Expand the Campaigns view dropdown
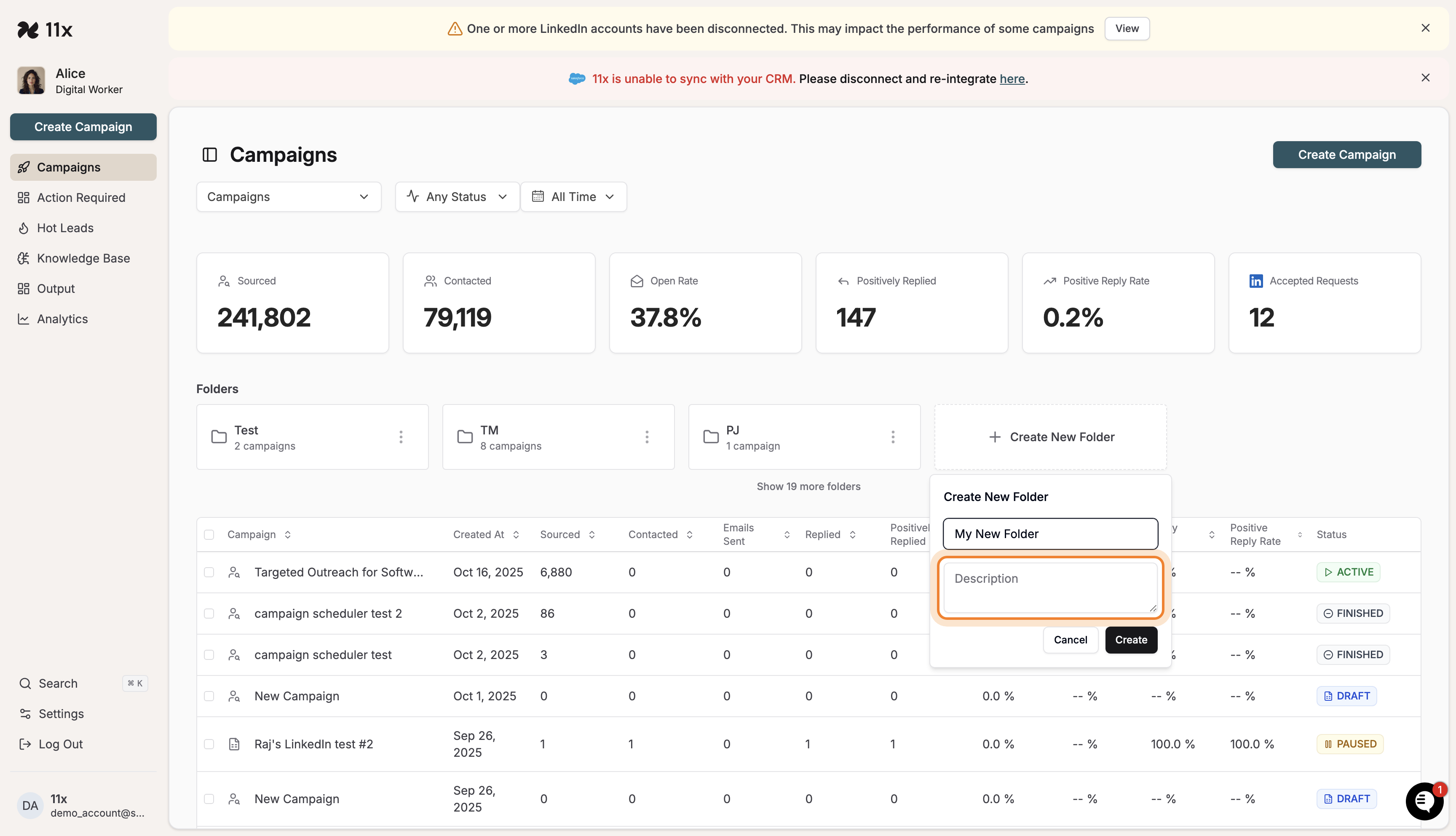This screenshot has height=836, width=1456. tap(288, 197)
